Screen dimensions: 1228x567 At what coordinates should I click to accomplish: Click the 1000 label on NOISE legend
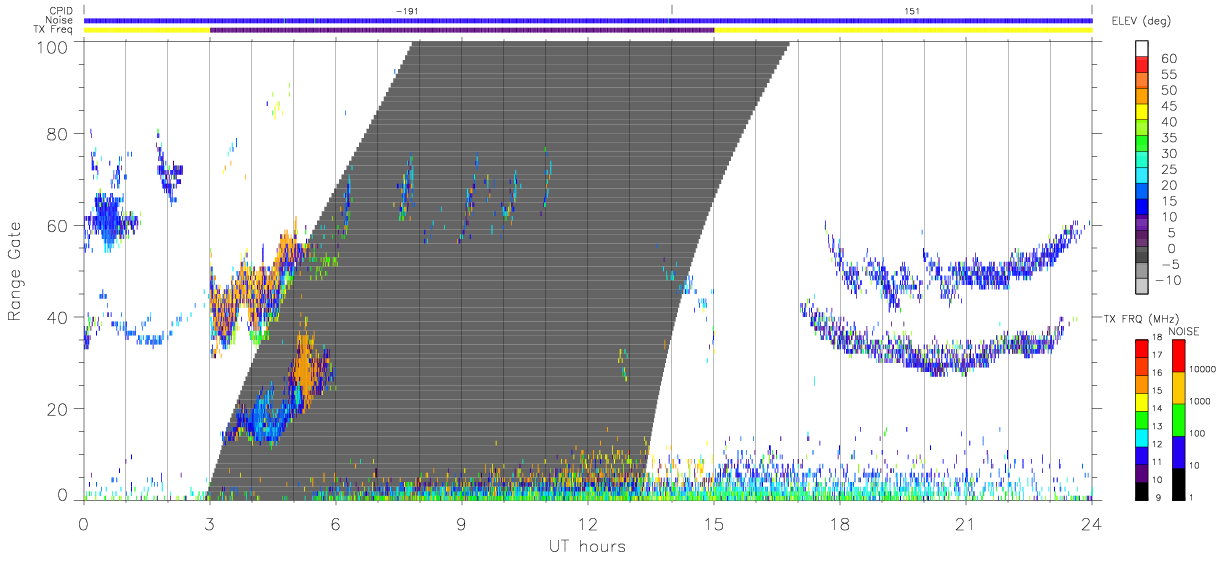tap(1199, 401)
